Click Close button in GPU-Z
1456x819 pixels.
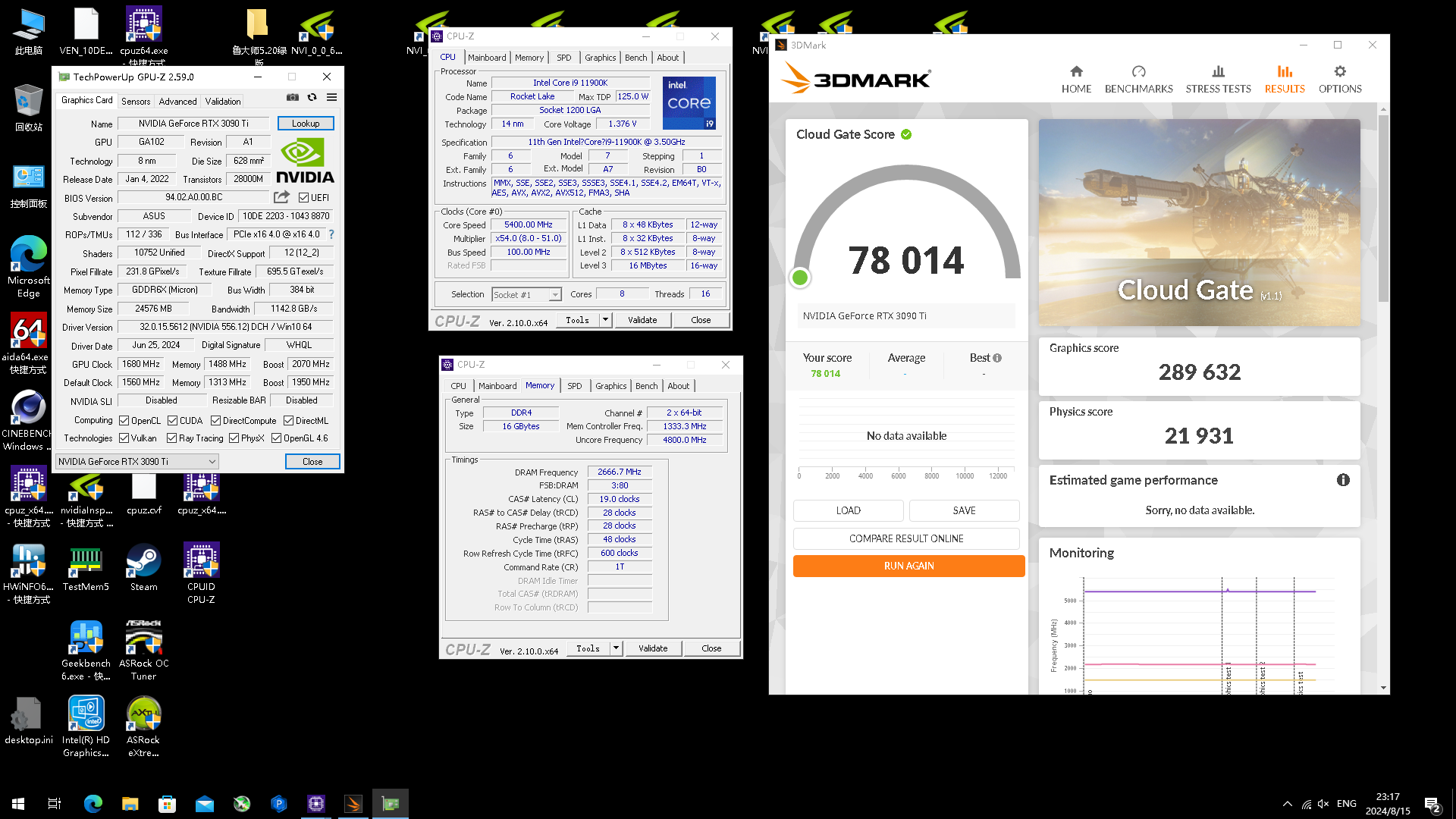click(312, 461)
